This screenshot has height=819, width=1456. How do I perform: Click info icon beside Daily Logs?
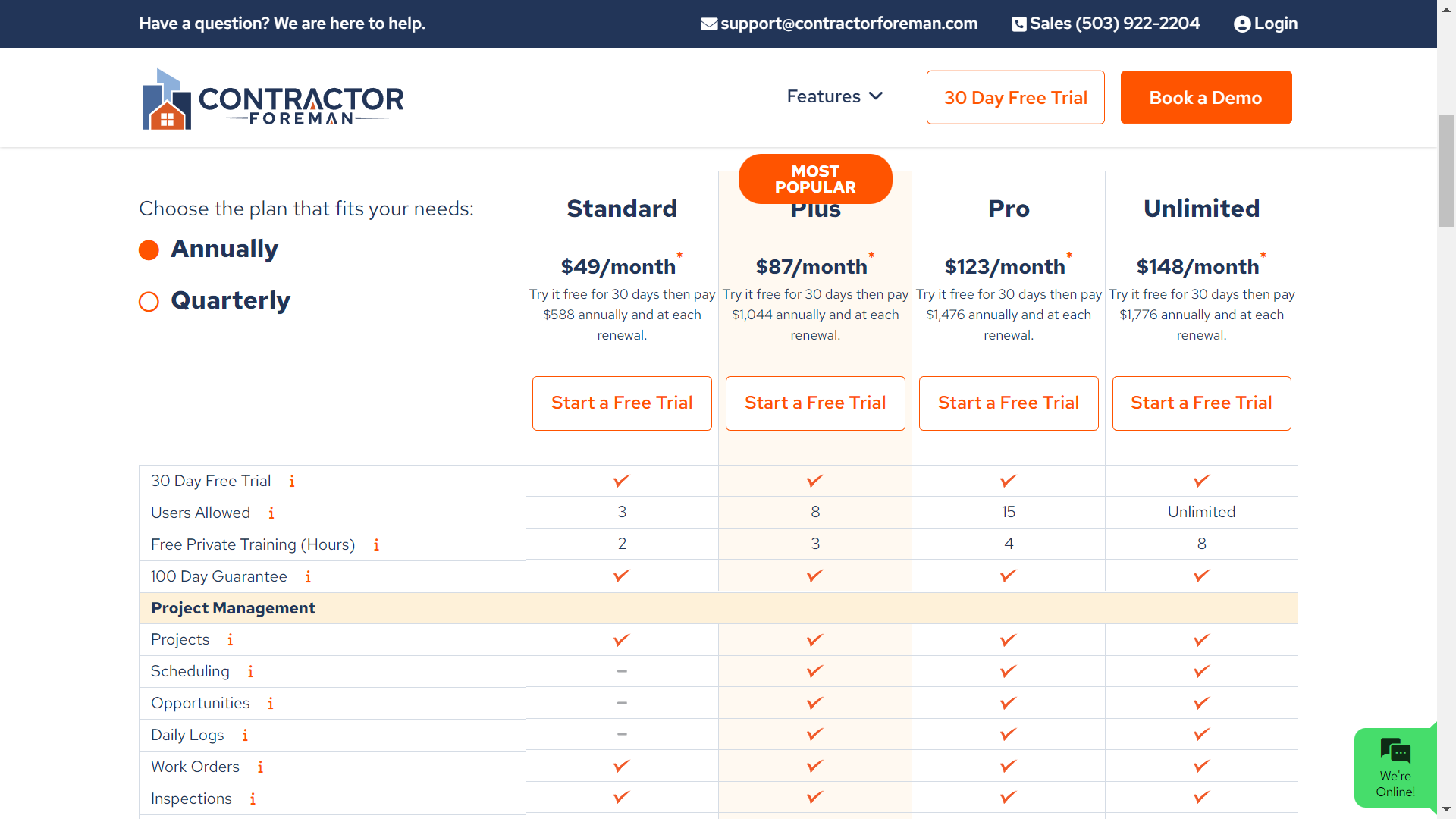[245, 736]
